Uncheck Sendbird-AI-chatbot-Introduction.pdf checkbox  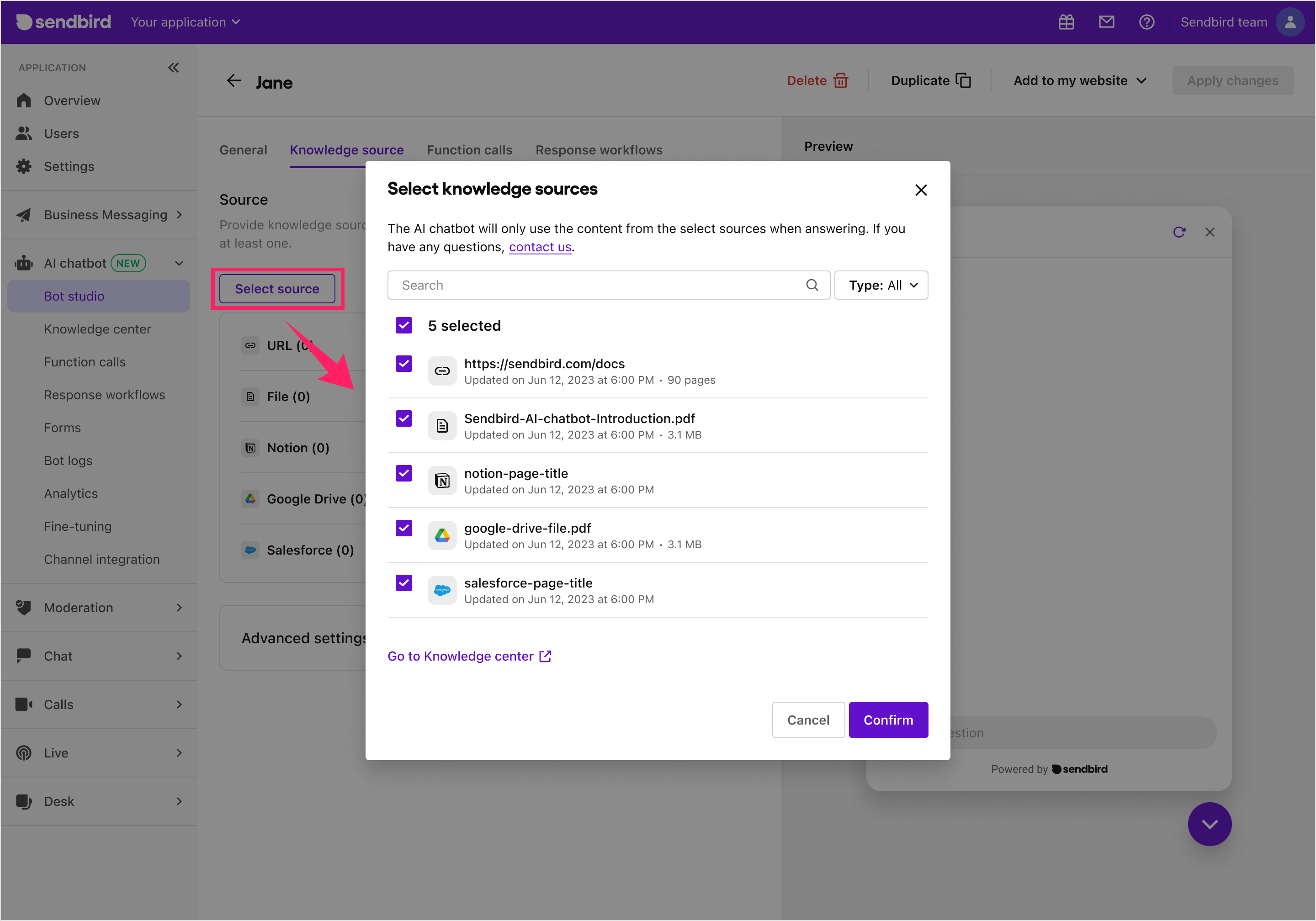pos(404,418)
